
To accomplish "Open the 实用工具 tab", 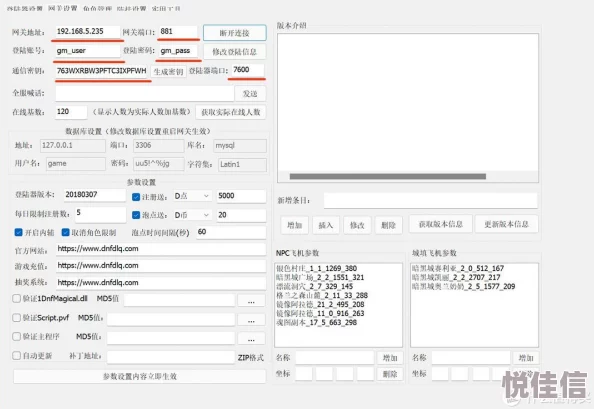I will [166, 8].
